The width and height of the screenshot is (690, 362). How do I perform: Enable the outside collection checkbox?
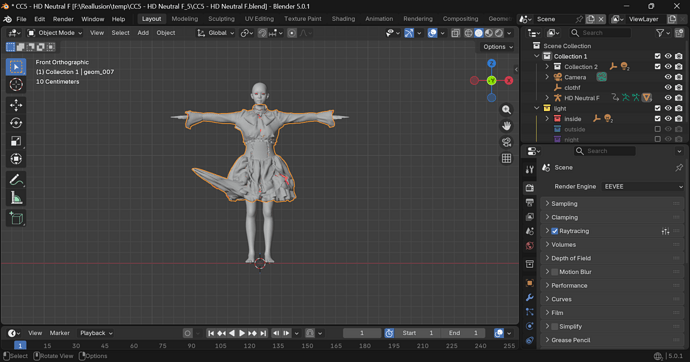click(657, 129)
